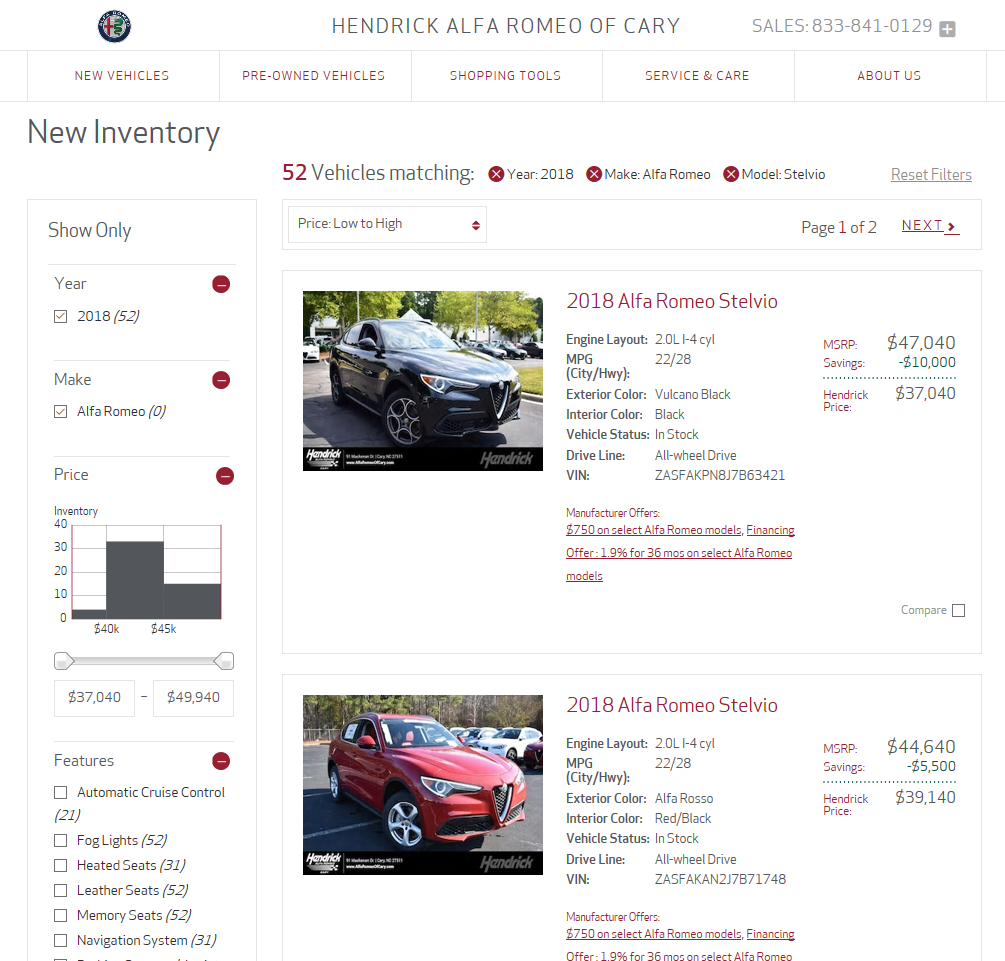Toggle Memory Seats checkbox
1005x961 pixels.
(x=60, y=915)
